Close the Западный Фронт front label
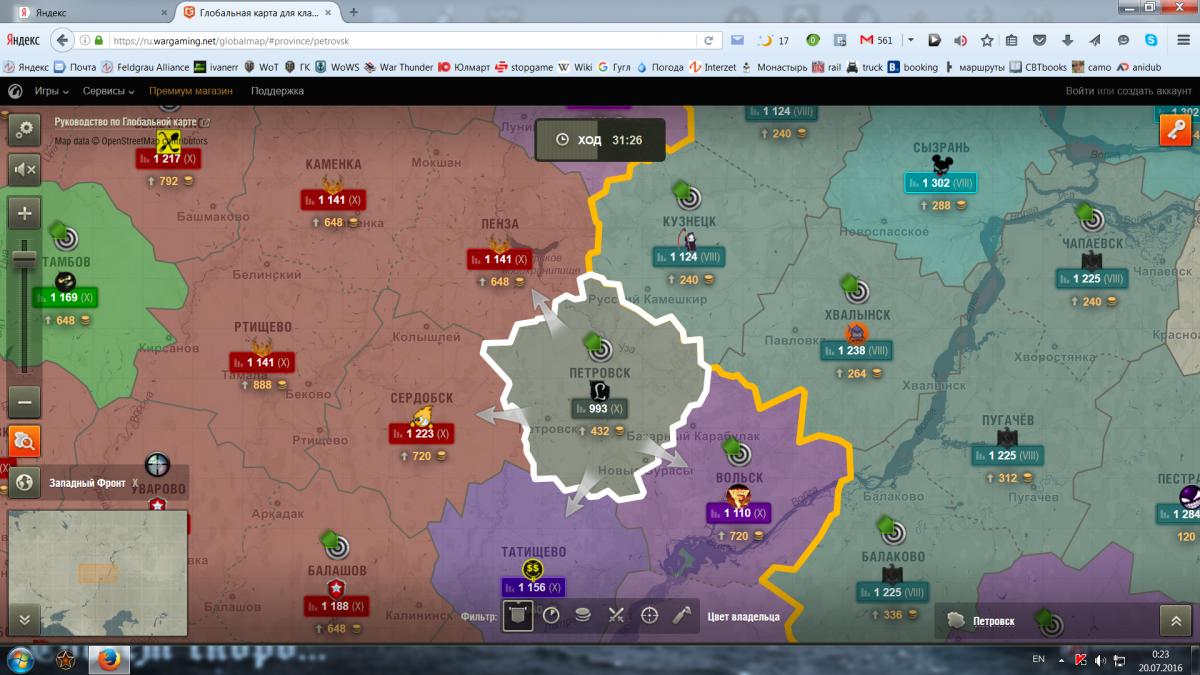Screen dimensions: 1200x675 pyautogui.click(x=135, y=482)
